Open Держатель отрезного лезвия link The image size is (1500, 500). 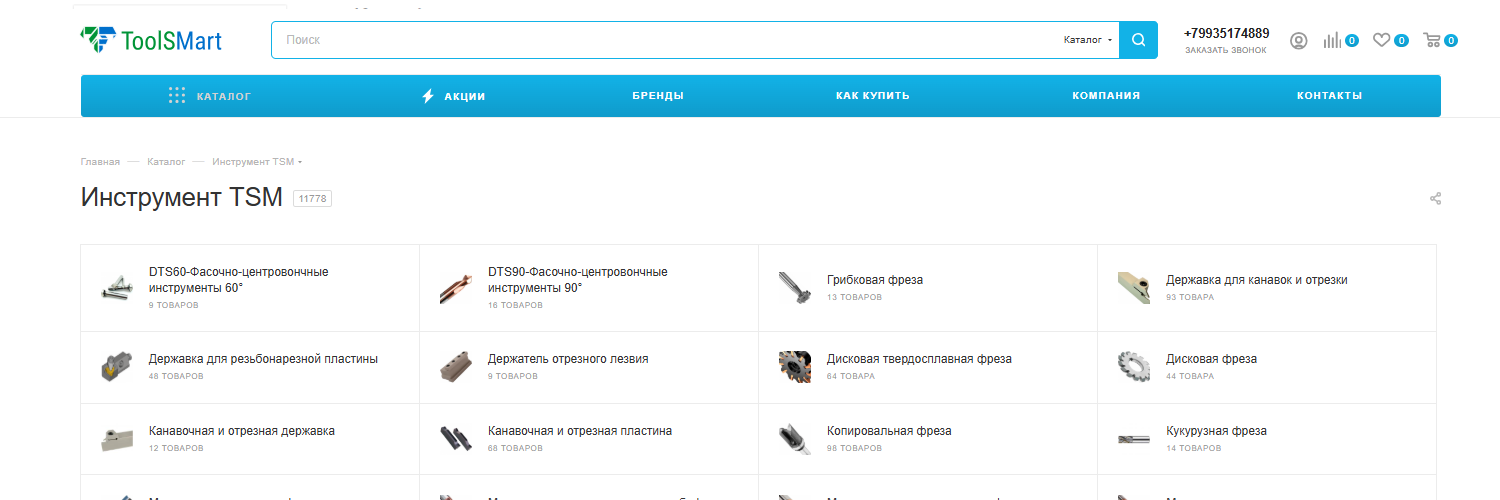click(x=568, y=359)
